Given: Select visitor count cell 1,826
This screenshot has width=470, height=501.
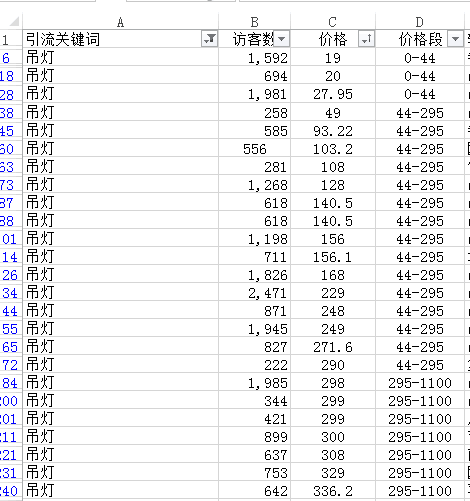Looking at the screenshot, I should point(254,274).
